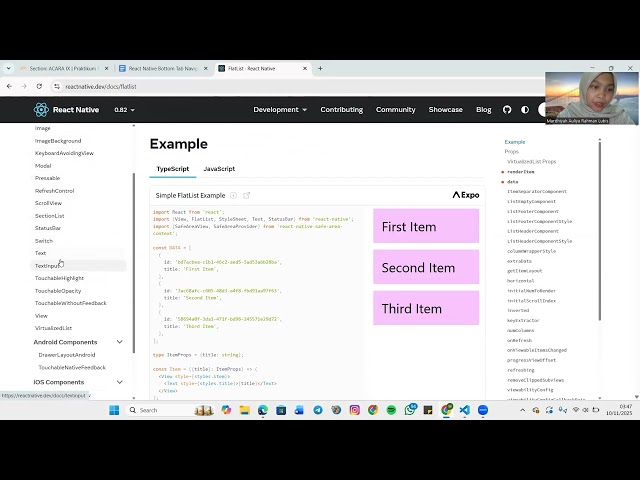The width and height of the screenshot is (640, 480).
Task: Open the Text component docs
Action: click(x=40, y=253)
